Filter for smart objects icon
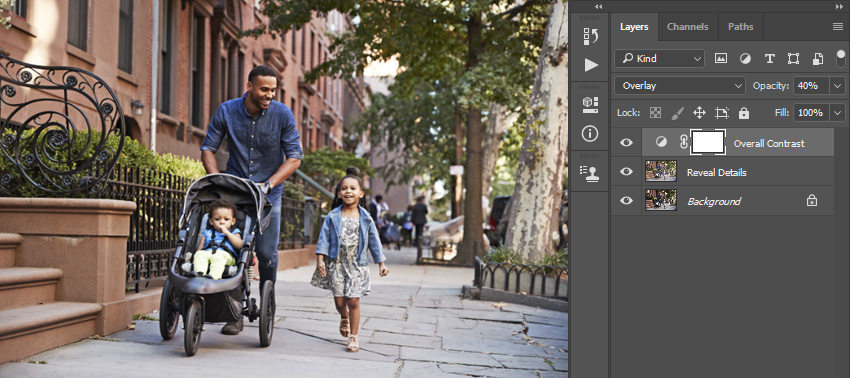The image size is (850, 378). (x=818, y=59)
